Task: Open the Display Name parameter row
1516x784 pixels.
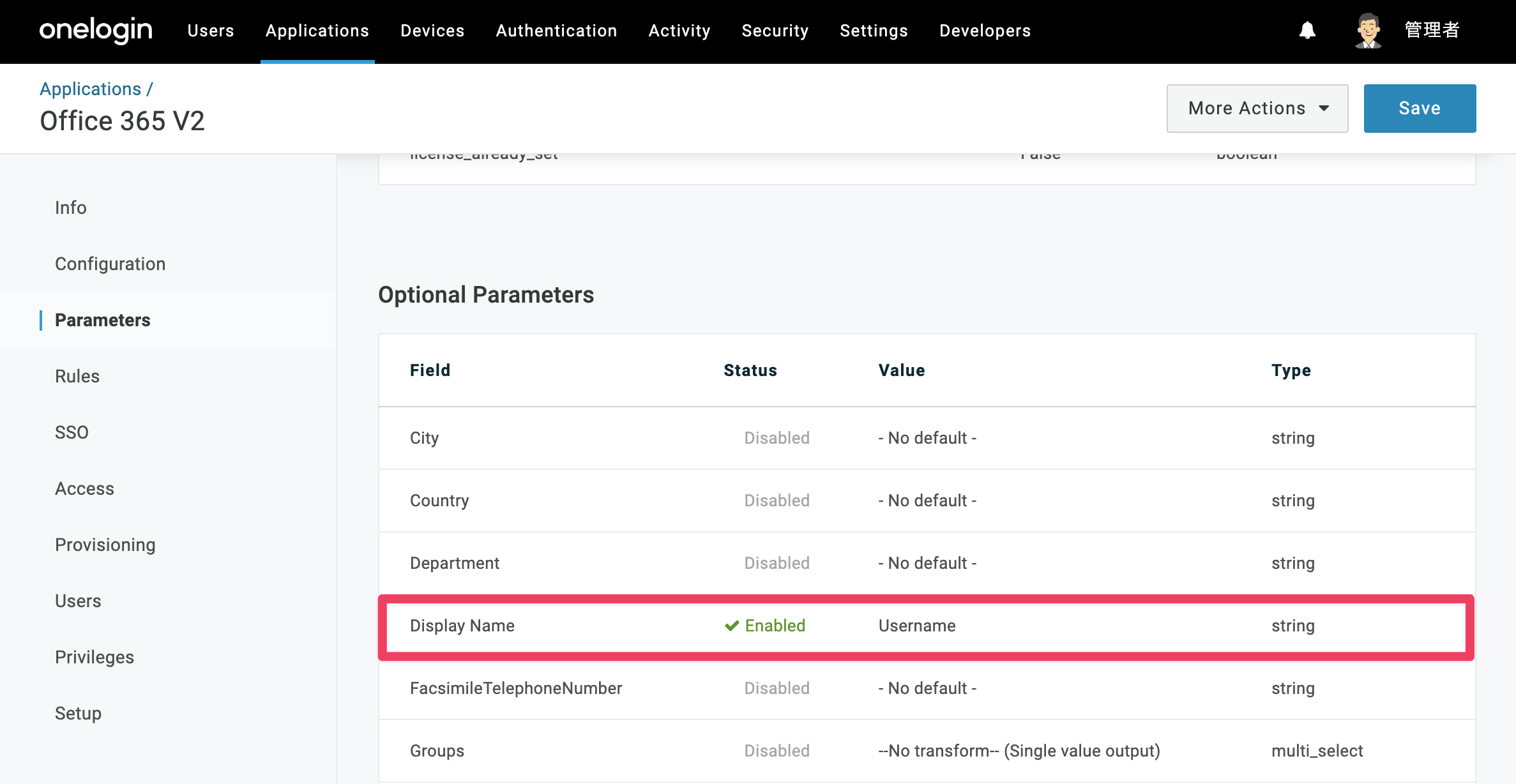Action: point(927,626)
